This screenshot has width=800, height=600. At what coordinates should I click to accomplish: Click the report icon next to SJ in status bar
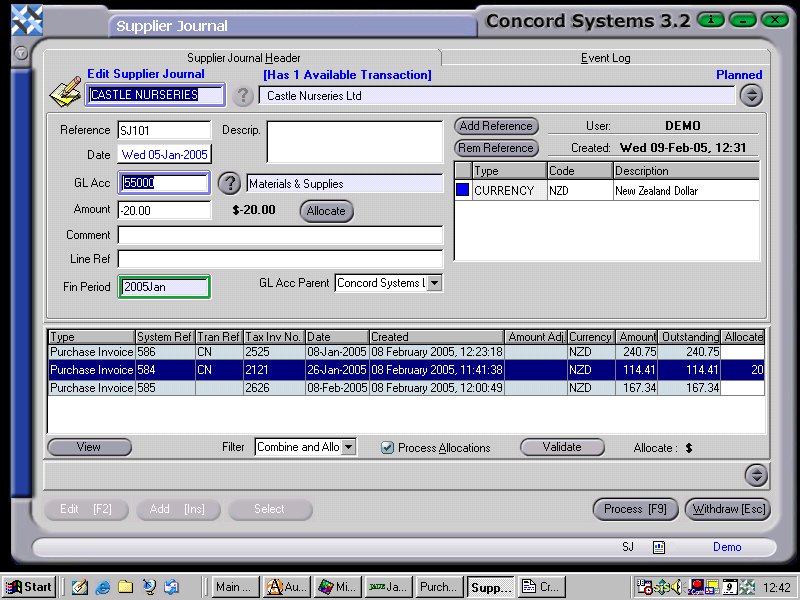pyautogui.click(x=658, y=547)
